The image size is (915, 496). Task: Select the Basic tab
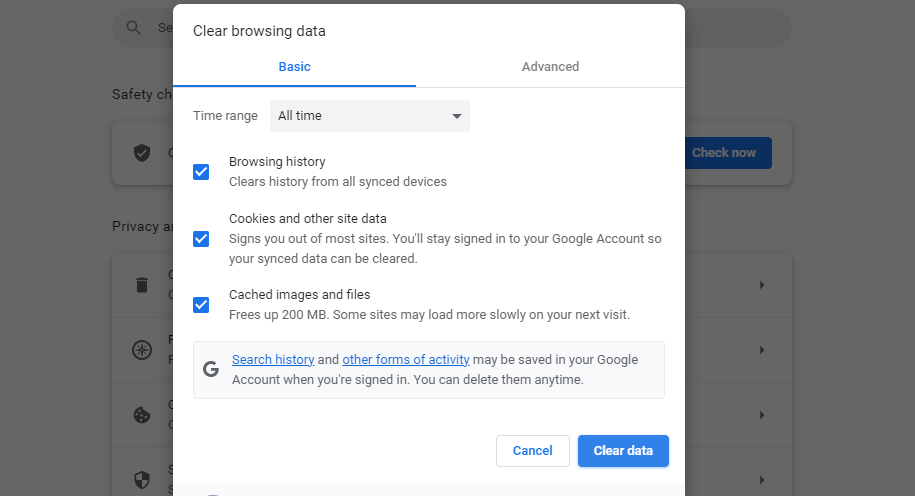pyautogui.click(x=294, y=67)
